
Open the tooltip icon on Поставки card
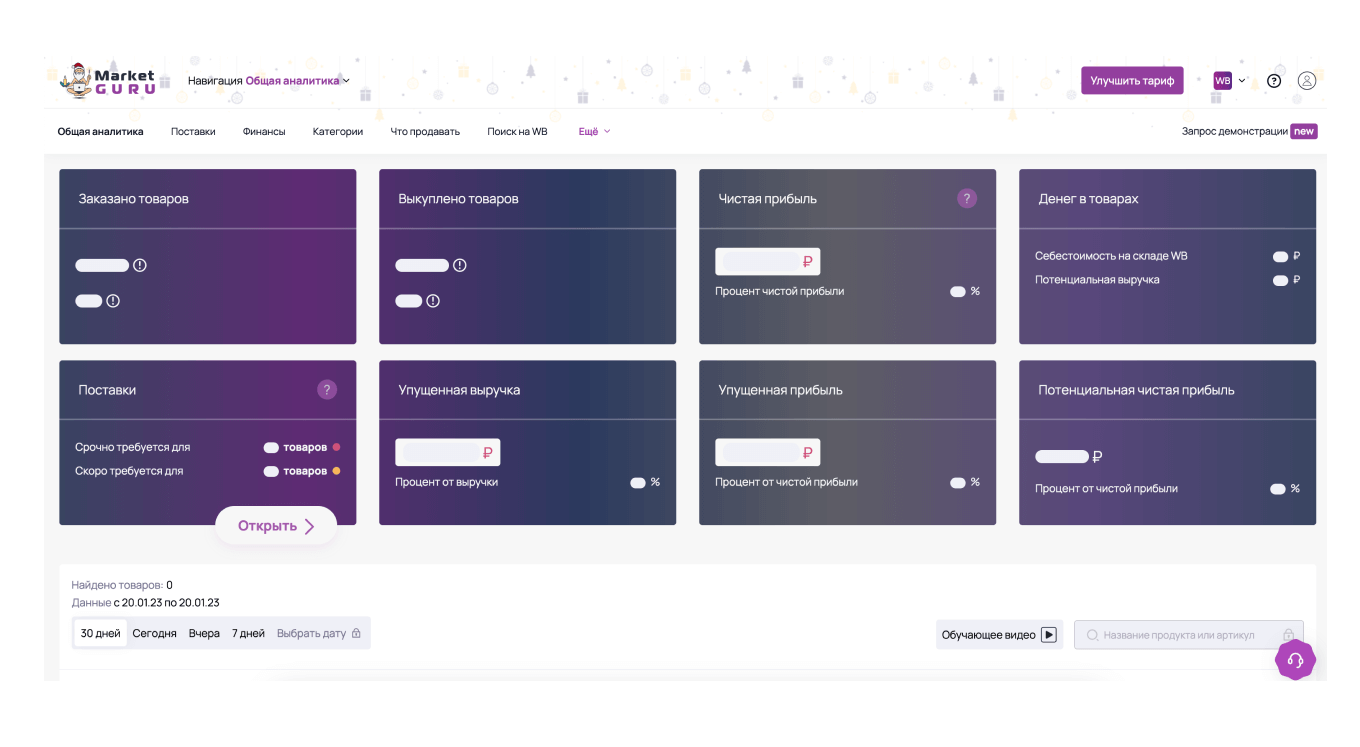click(x=327, y=389)
